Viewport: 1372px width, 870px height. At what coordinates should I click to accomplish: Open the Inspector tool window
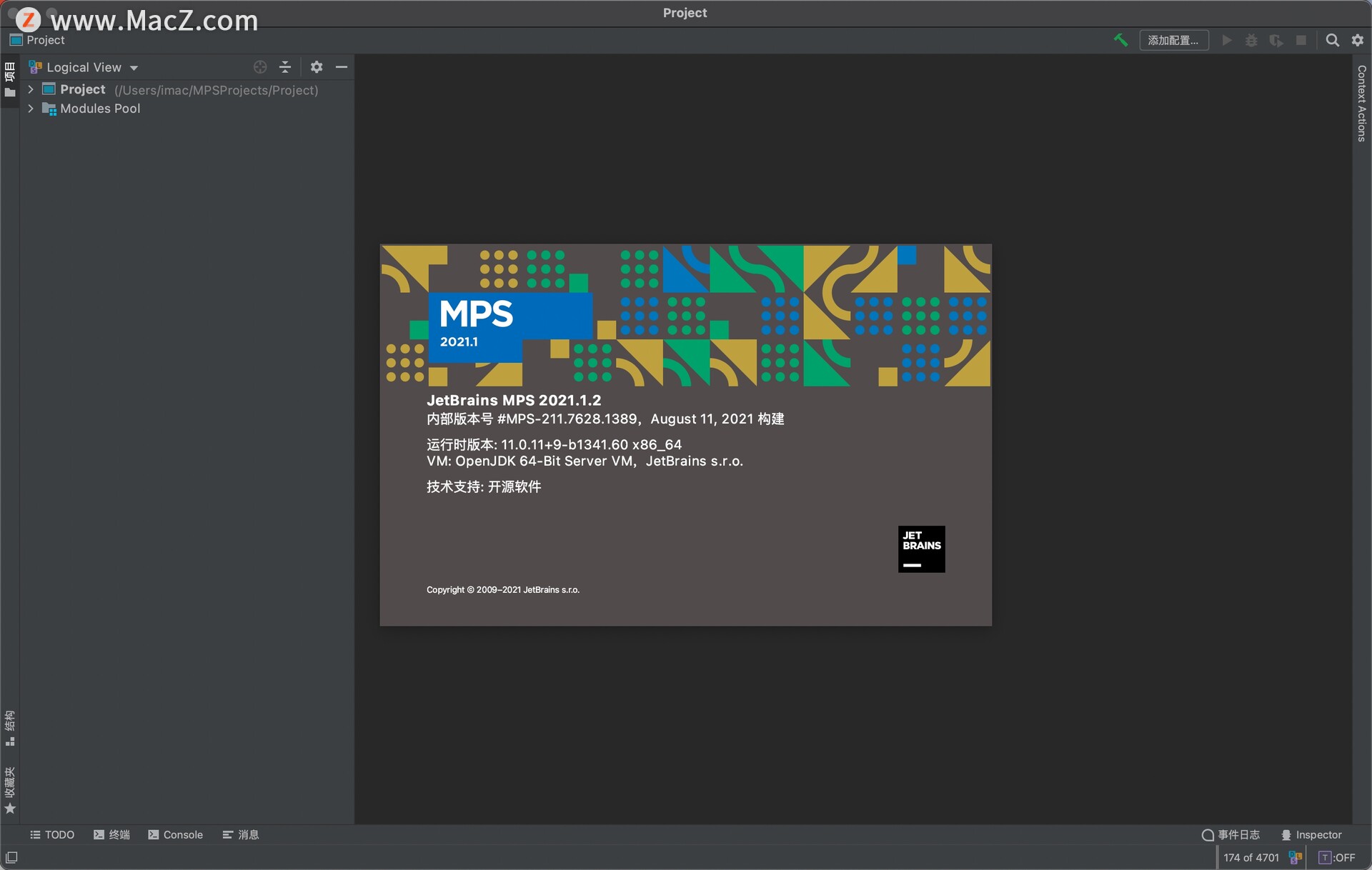pyautogui.click(x=1311, y=835)
